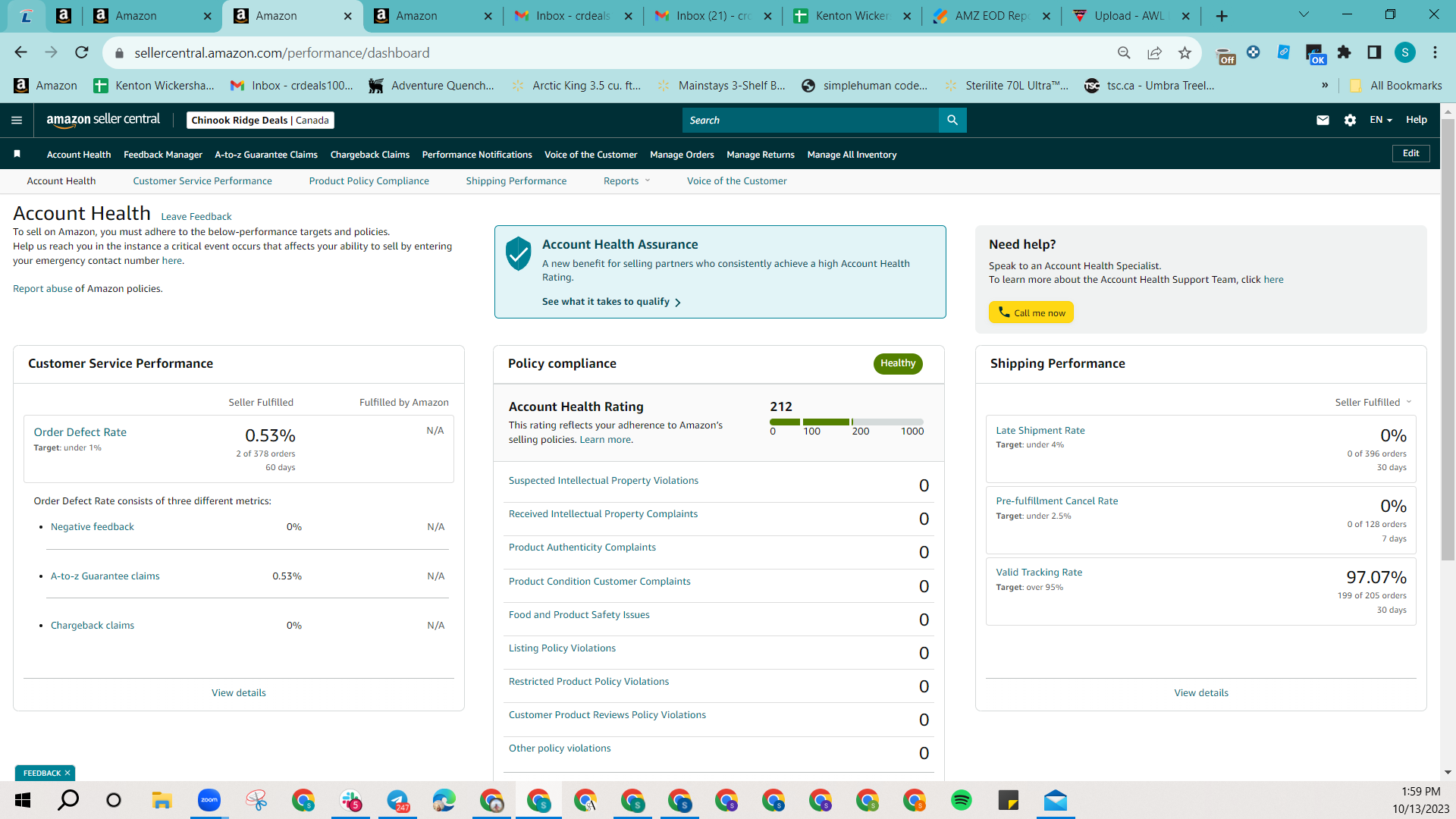
Task: Open the Seller Fulfilled dropdown in Shipping Performance
Action: pyautogui.click(x=1373, y=402)
